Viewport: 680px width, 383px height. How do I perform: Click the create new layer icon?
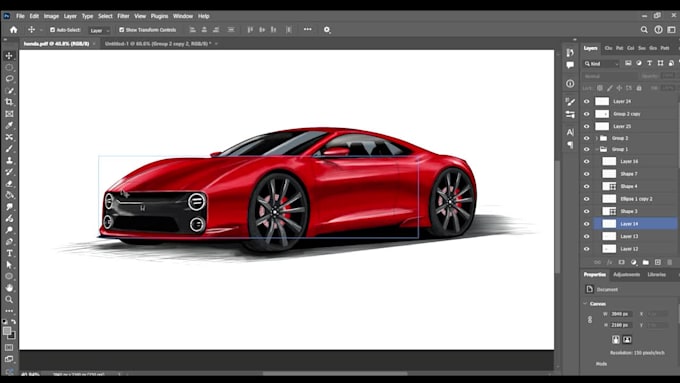point(658,262)
